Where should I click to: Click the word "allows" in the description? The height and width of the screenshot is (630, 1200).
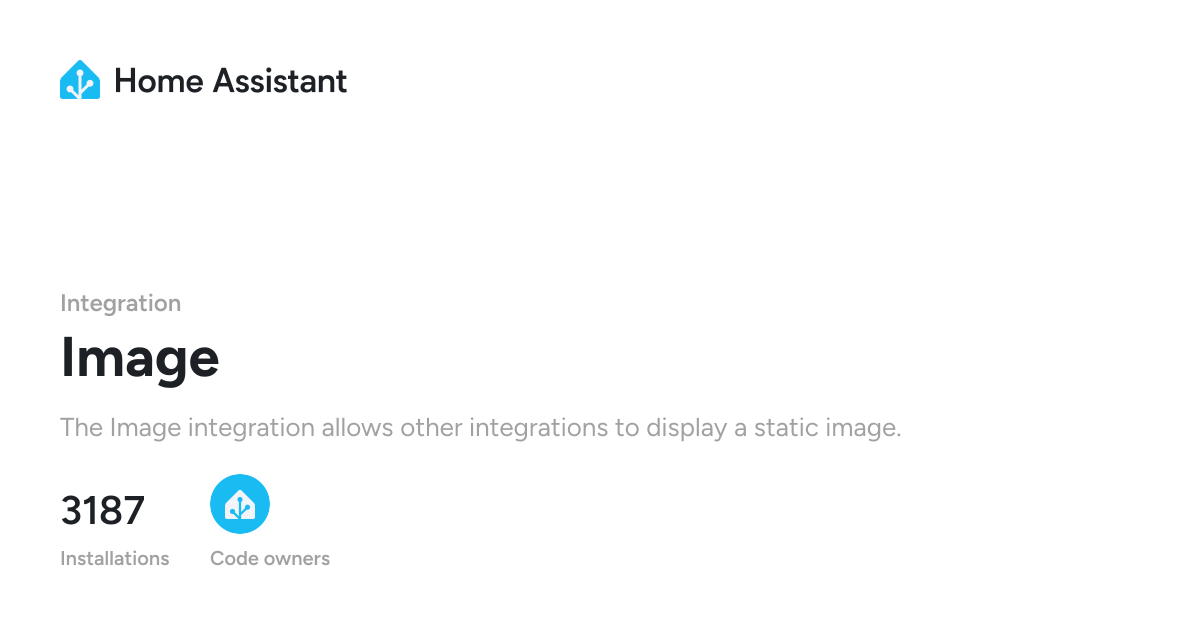pyautogui.click(x=357, y=428)
